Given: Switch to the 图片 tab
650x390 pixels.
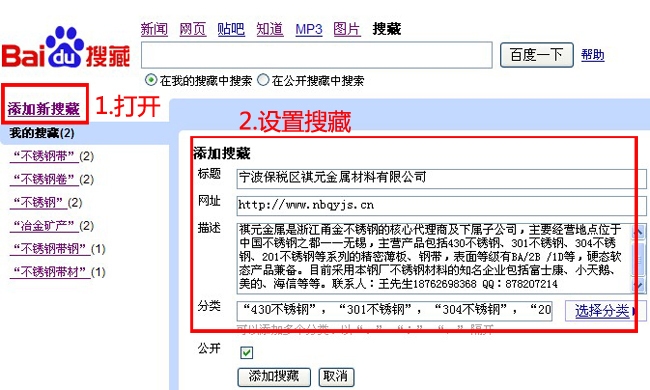Looking at the screenshot, I should pyautogui.click(x=347, y=29).
